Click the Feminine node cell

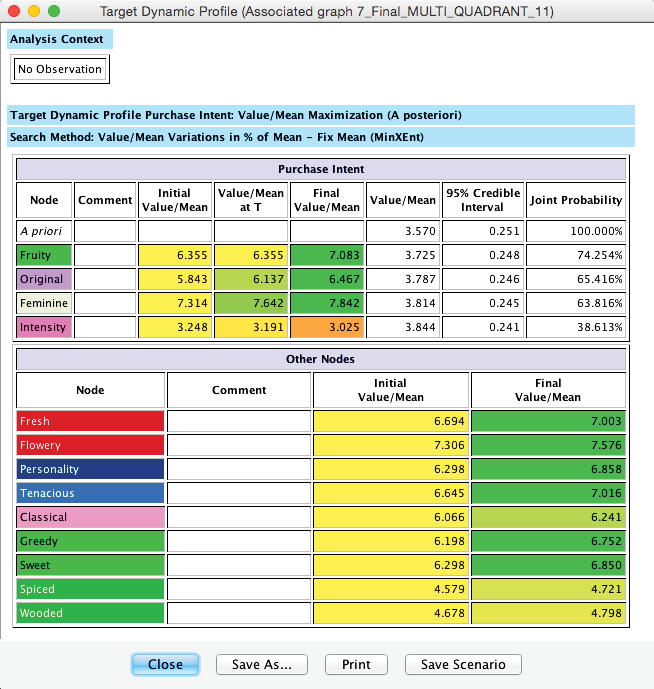point(44,303)
